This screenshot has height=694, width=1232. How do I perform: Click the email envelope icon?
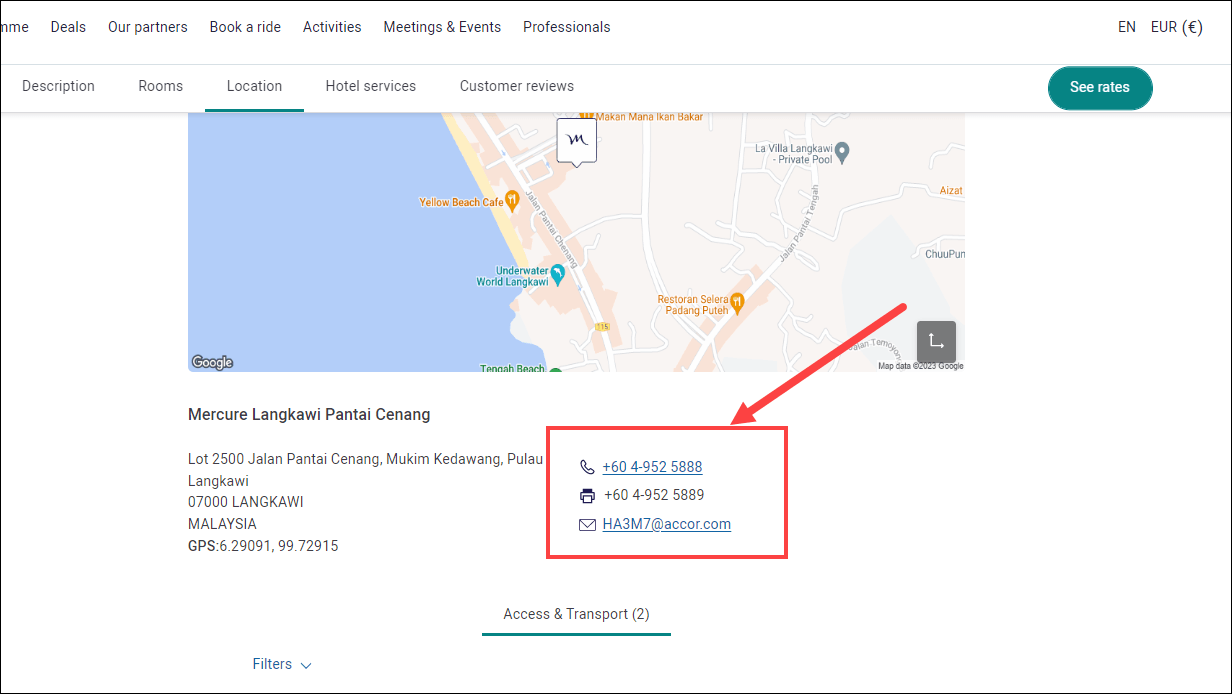pos(587,524)
